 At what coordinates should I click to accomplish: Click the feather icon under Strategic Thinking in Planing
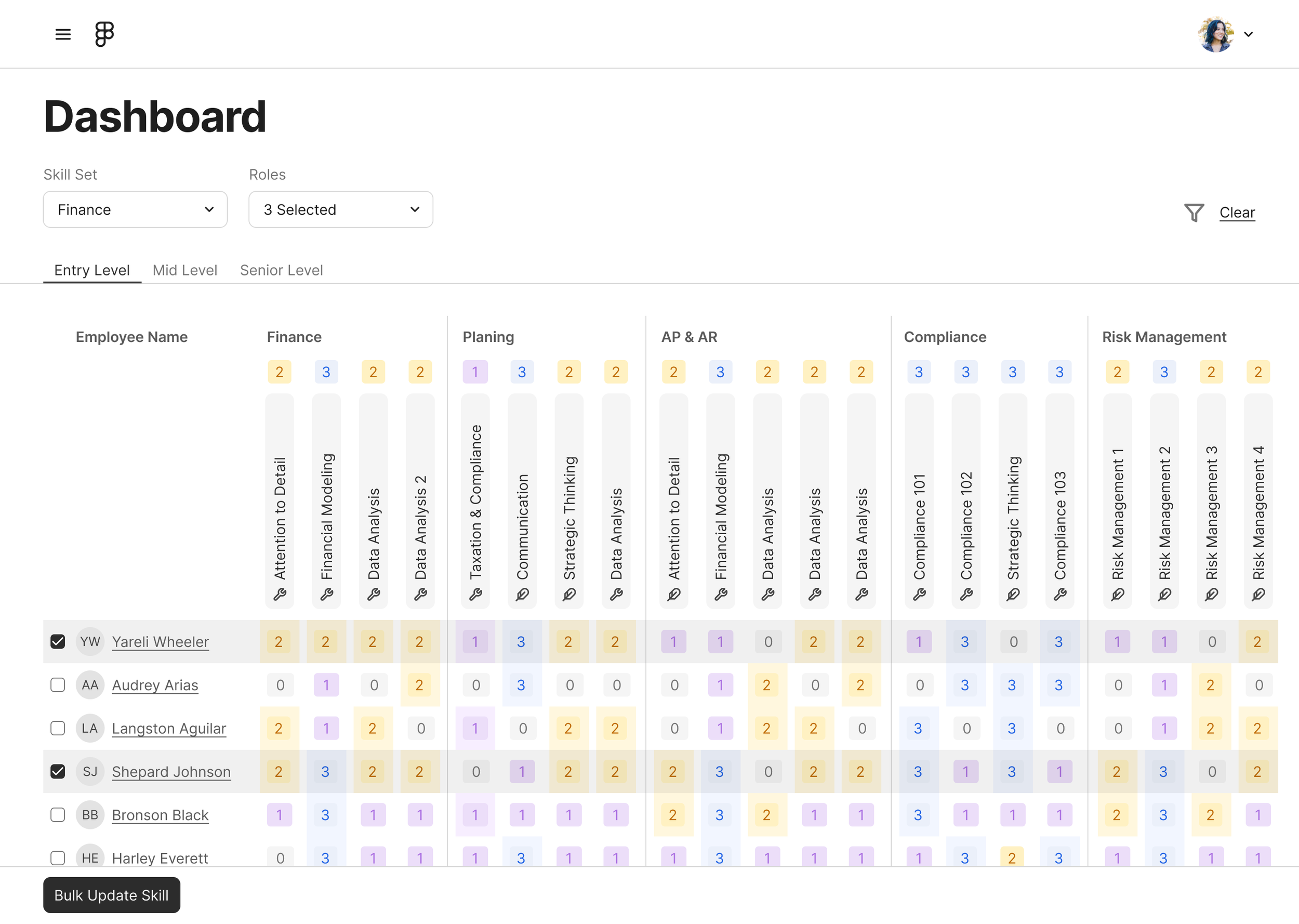569,595
